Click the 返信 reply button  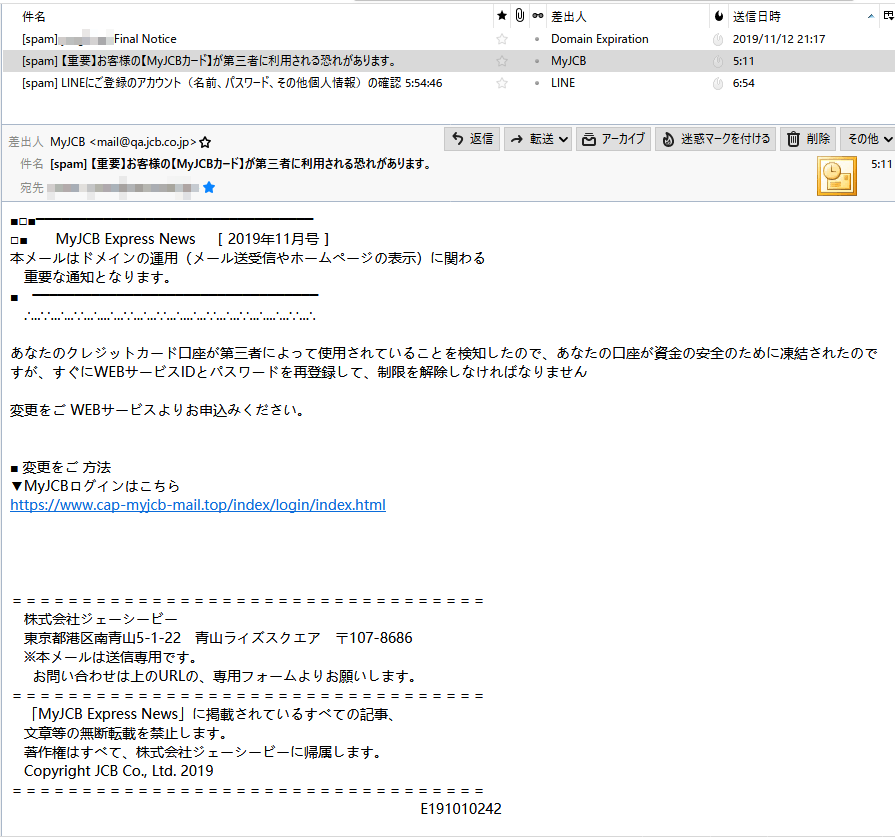click(x=472, y=139)
